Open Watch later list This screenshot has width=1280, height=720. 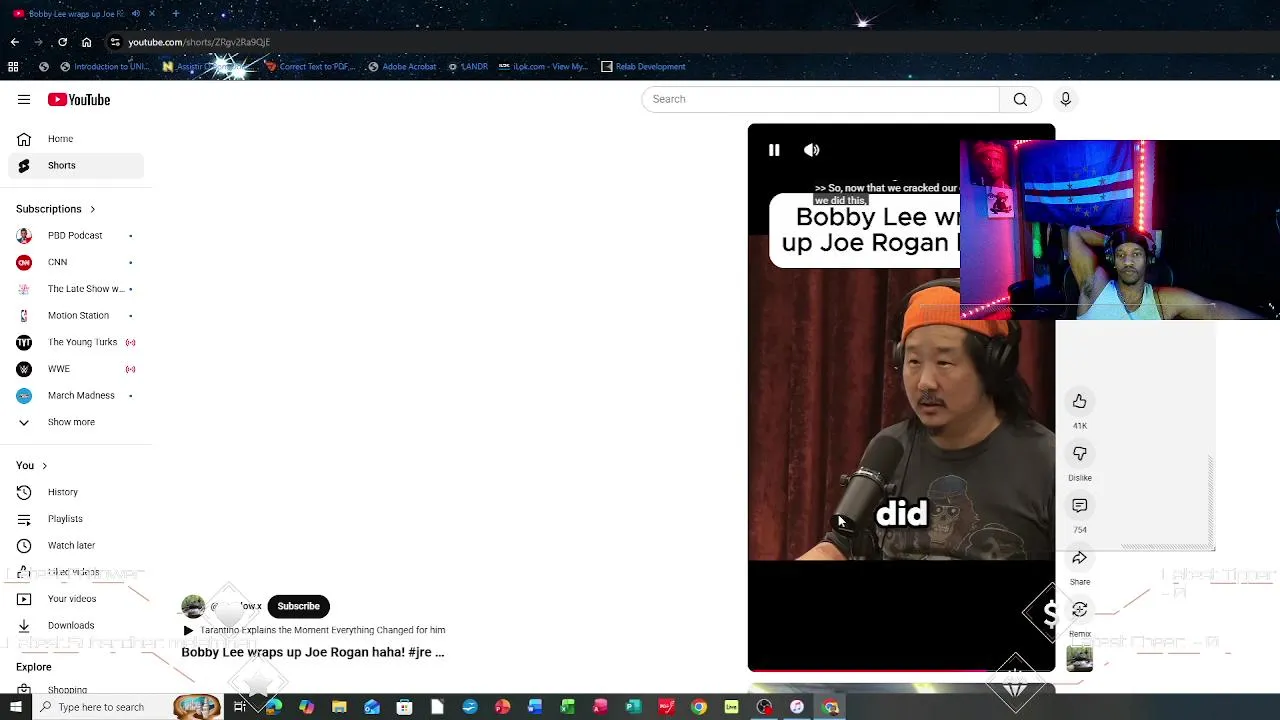tap(76, 545)
